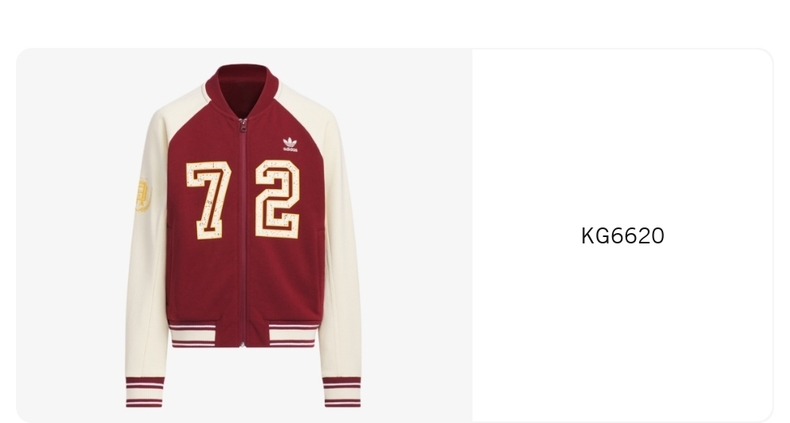Viewport: 790px width, 423px height.
Task: Select the KG6620 product code text
Action: click(x=623, y=236)
